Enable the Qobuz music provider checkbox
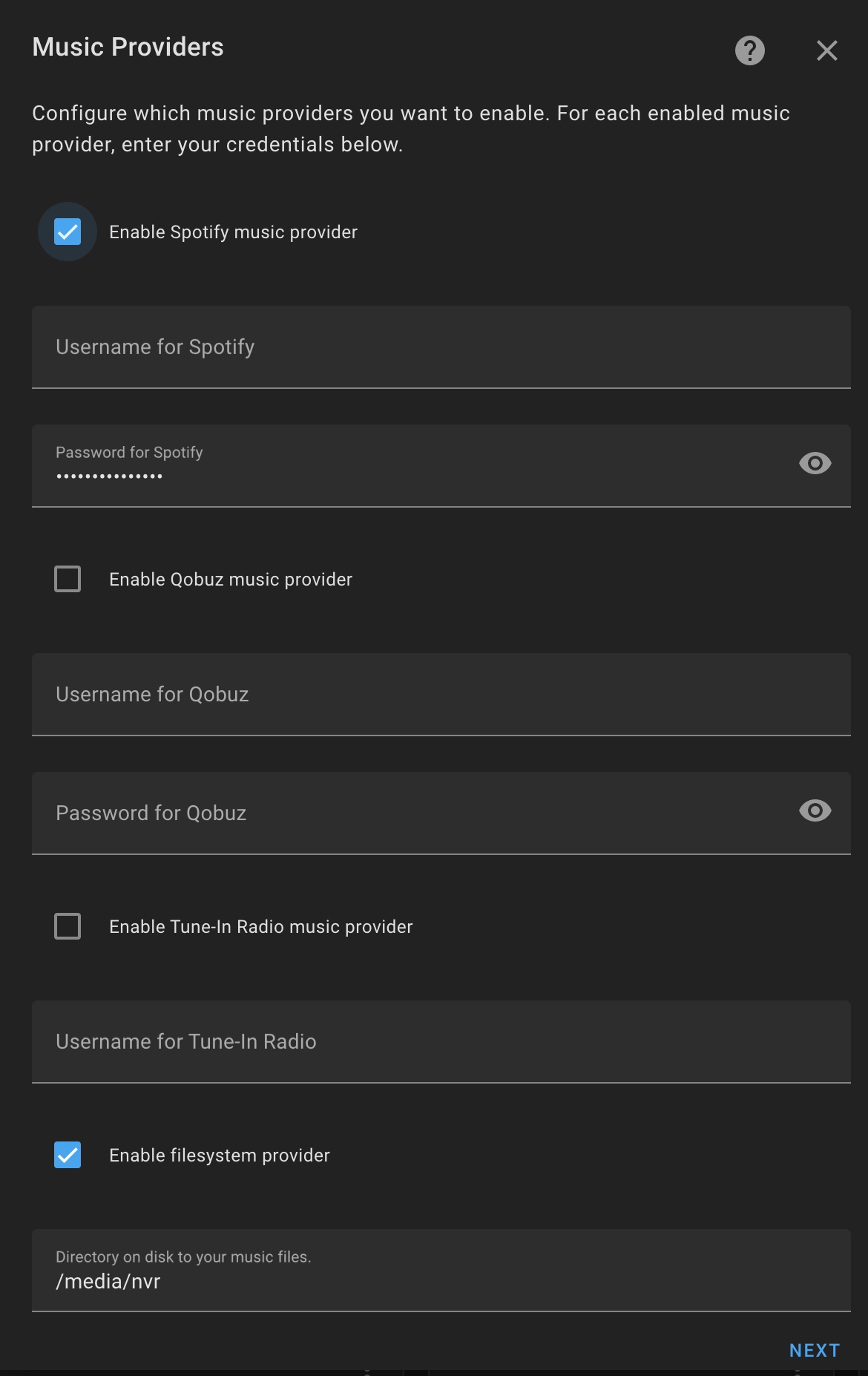Screen dimensions: 868x1376 pyautogui.click(x=68, y=580)
